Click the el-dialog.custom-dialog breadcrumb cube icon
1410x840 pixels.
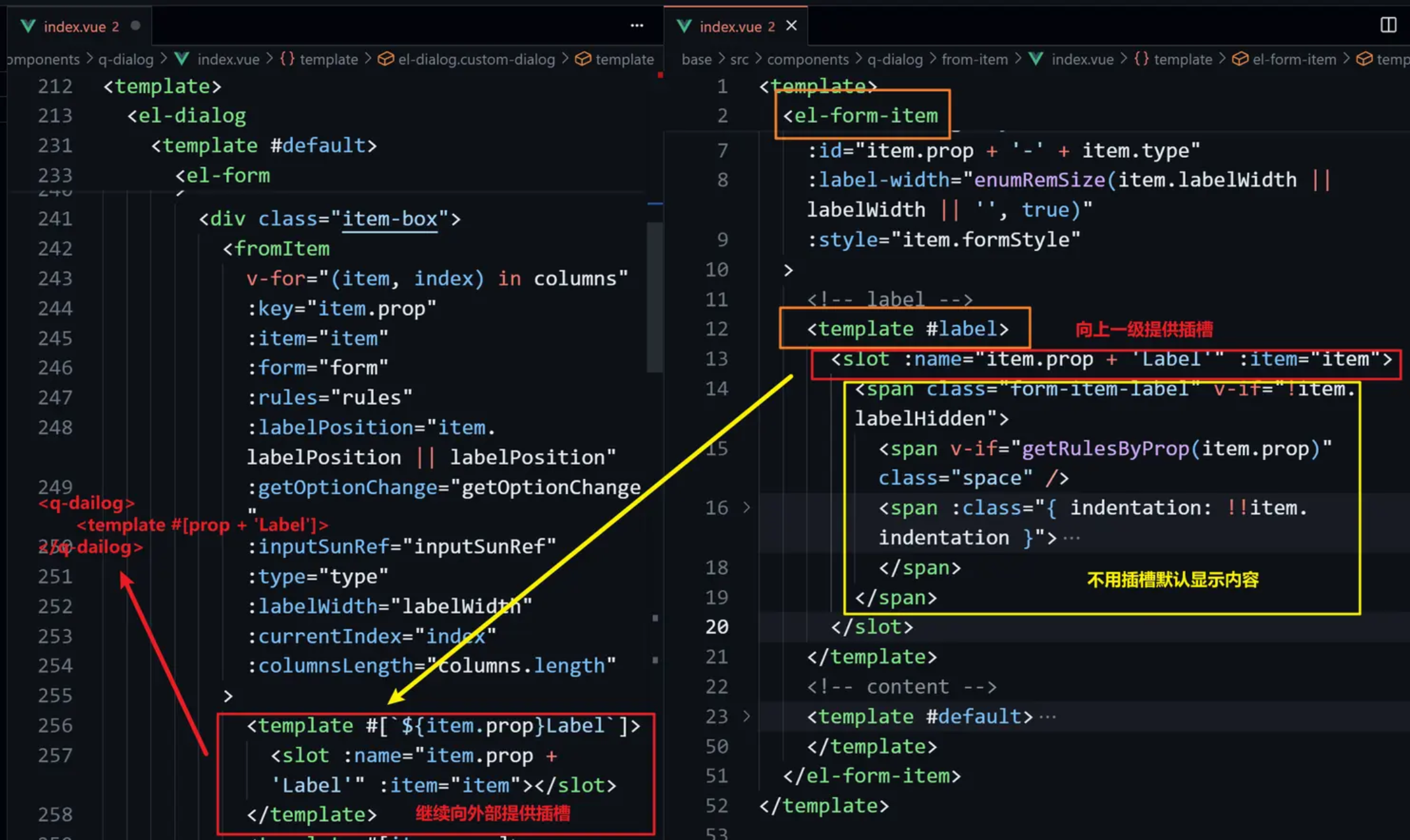point(385,59)
